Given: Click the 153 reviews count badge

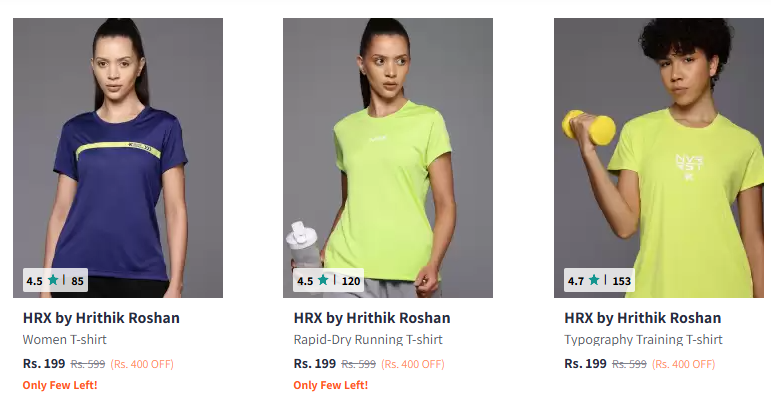Looking at the screenshot, I should (x=622, y=281).
